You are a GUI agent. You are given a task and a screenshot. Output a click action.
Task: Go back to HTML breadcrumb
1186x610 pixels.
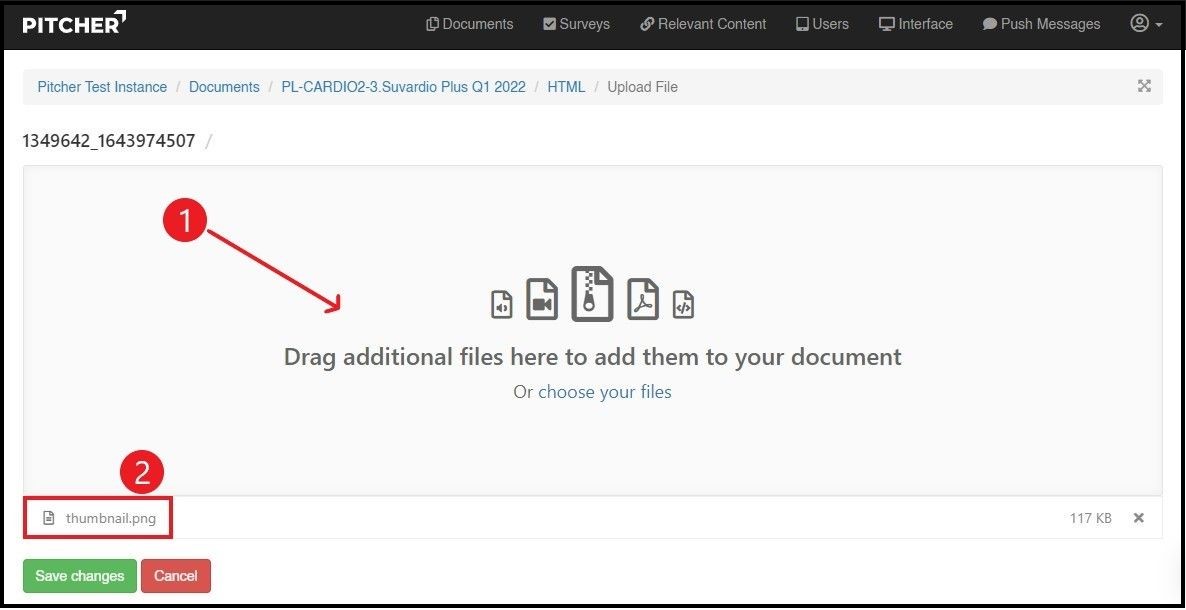(x=566, y=87)
